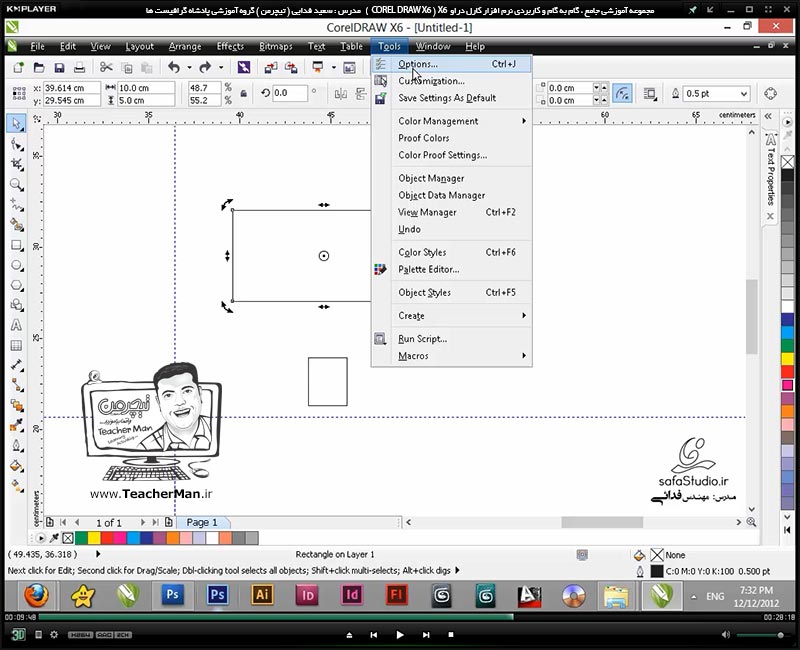This screenshot has height=650, width=800.
Task: Click the add page button after Page 1
Action: pos(169,522)
